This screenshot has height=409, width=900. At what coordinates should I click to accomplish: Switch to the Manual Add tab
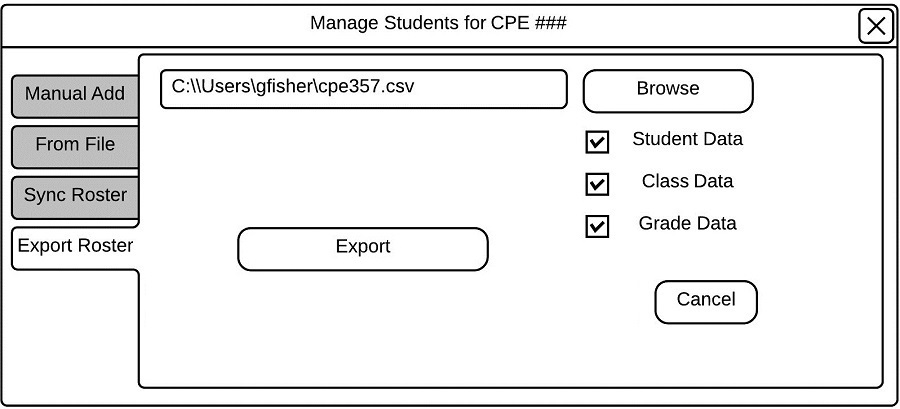[75, 94]
